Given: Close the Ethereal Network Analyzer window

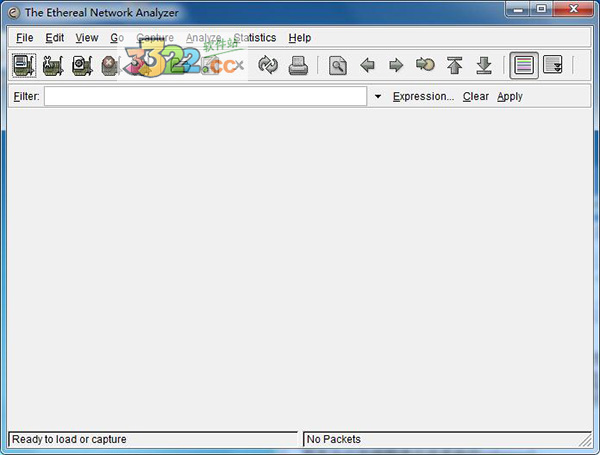Looking at the screenshot, I should (x=573, y=9).
